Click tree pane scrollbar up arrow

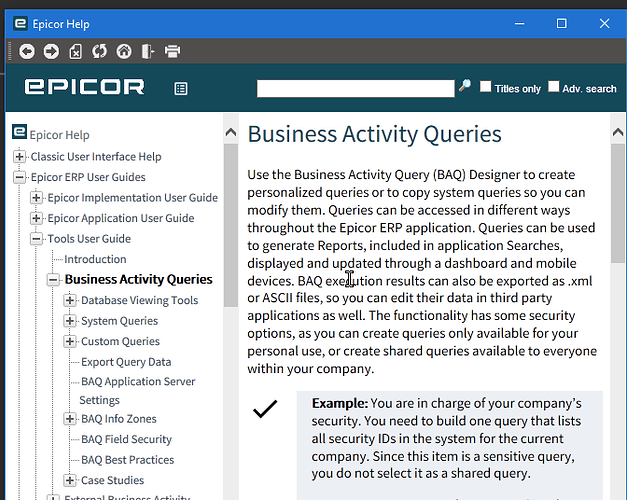[231, 132]
